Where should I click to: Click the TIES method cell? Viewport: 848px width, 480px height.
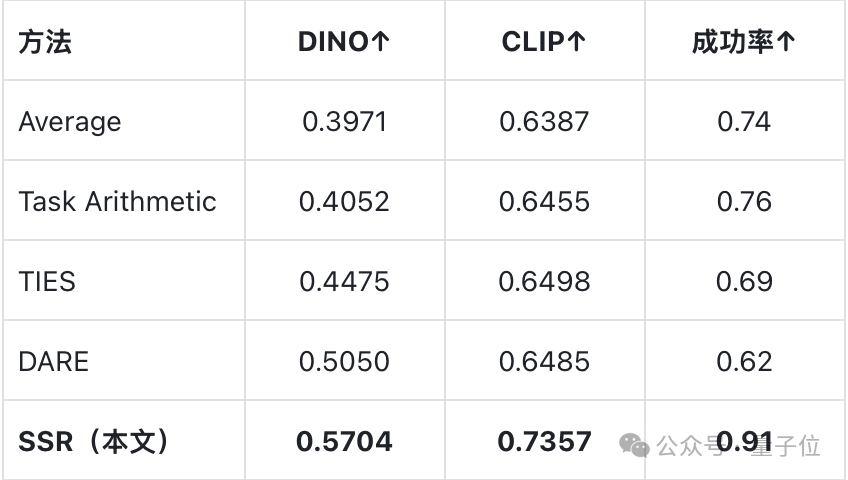pyautogui.click(x=47, y=282)
